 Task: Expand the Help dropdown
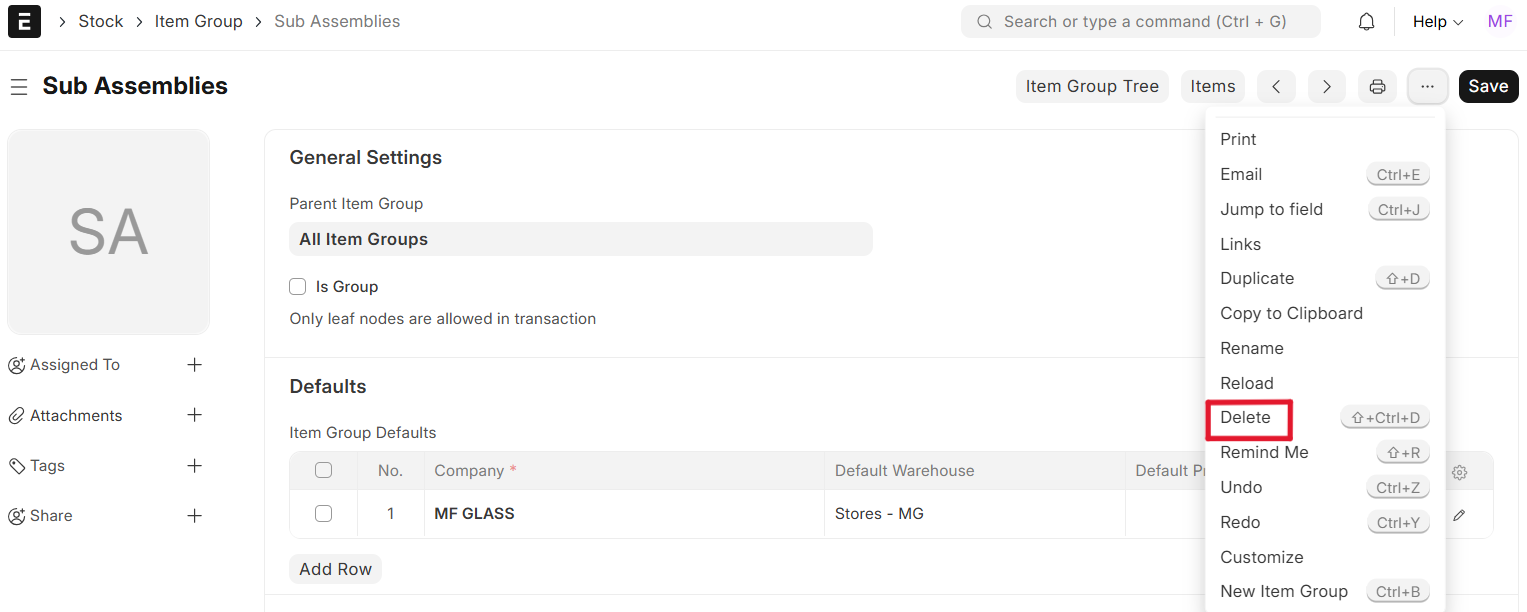click(1437, 21)
